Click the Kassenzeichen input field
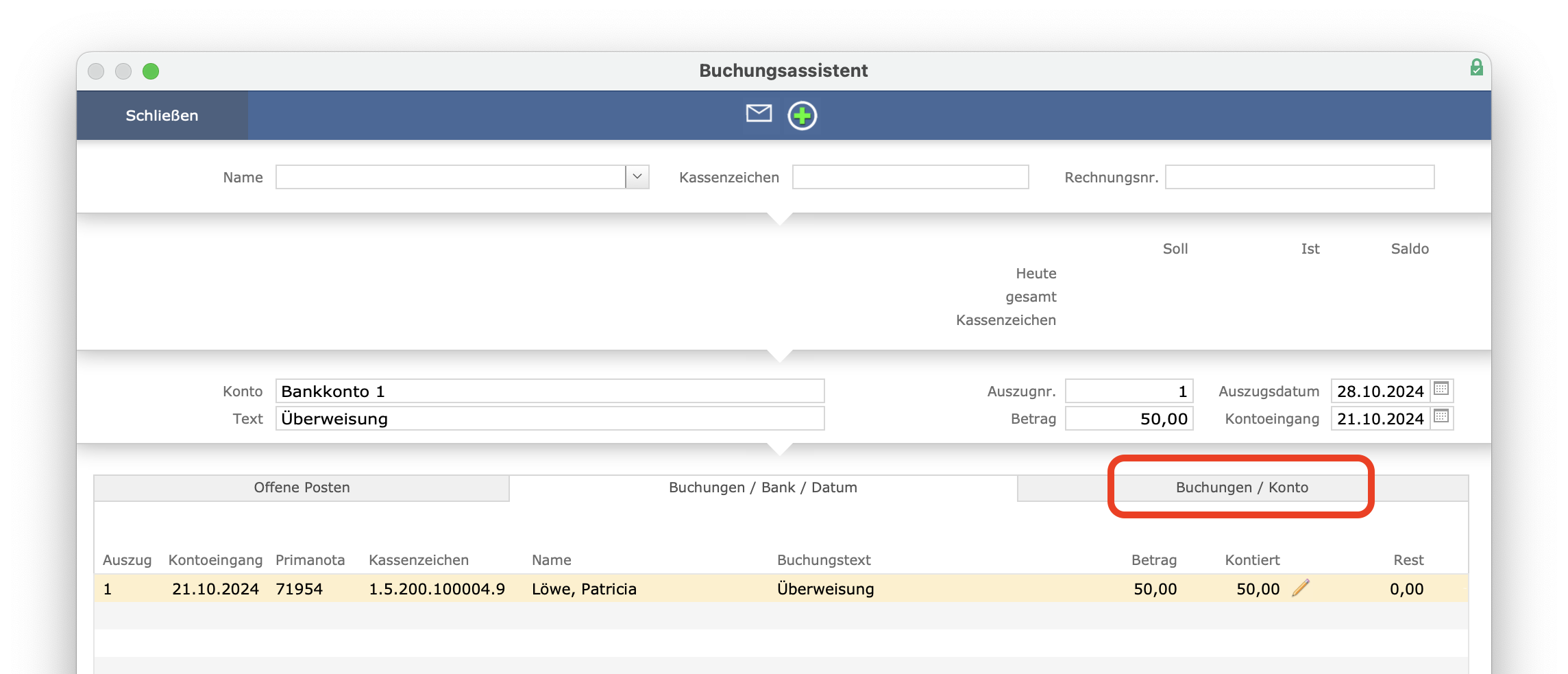The height and width of the screenshot is (674, 1568). 910,177
